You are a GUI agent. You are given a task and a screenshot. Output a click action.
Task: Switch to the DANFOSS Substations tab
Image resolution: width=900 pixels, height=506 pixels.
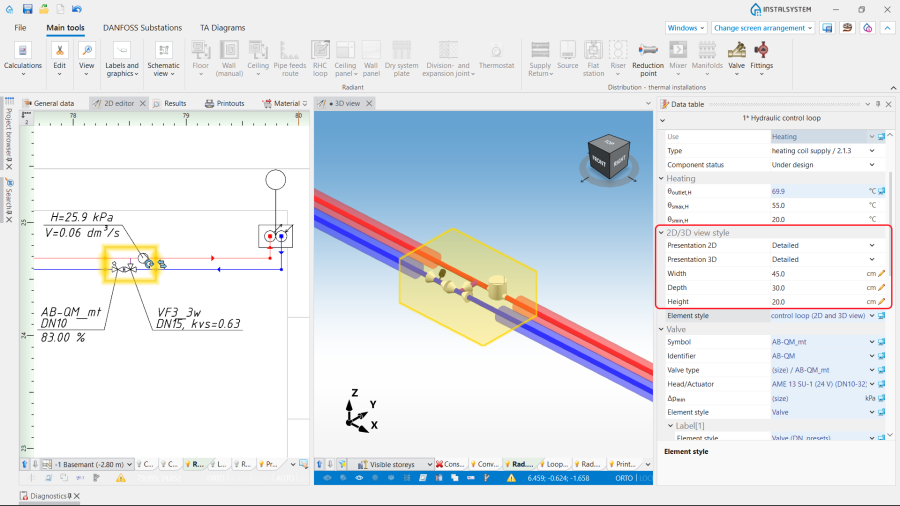point(140,28)
